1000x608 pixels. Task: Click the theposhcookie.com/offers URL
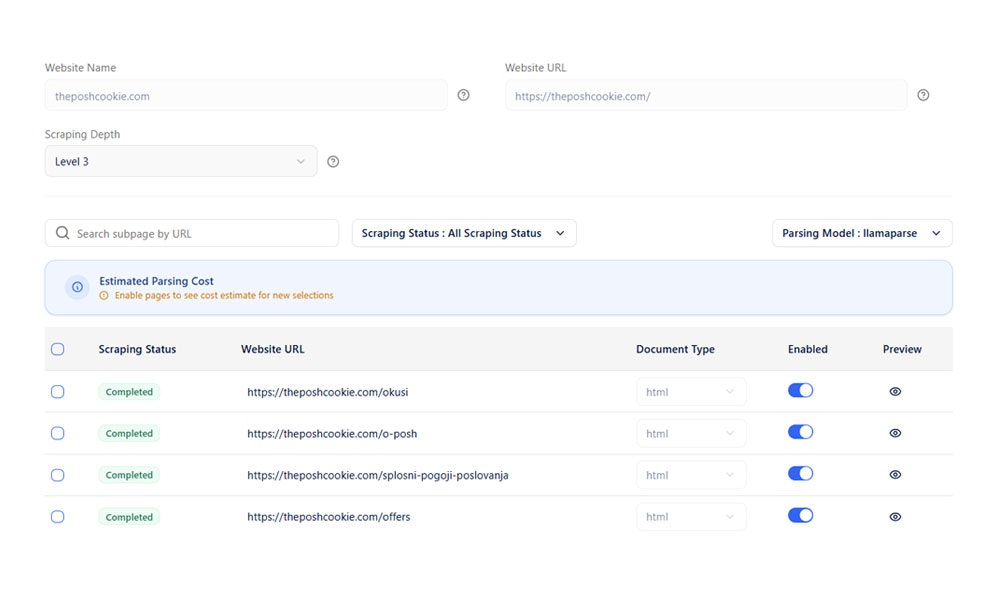(x=329, y=517)
